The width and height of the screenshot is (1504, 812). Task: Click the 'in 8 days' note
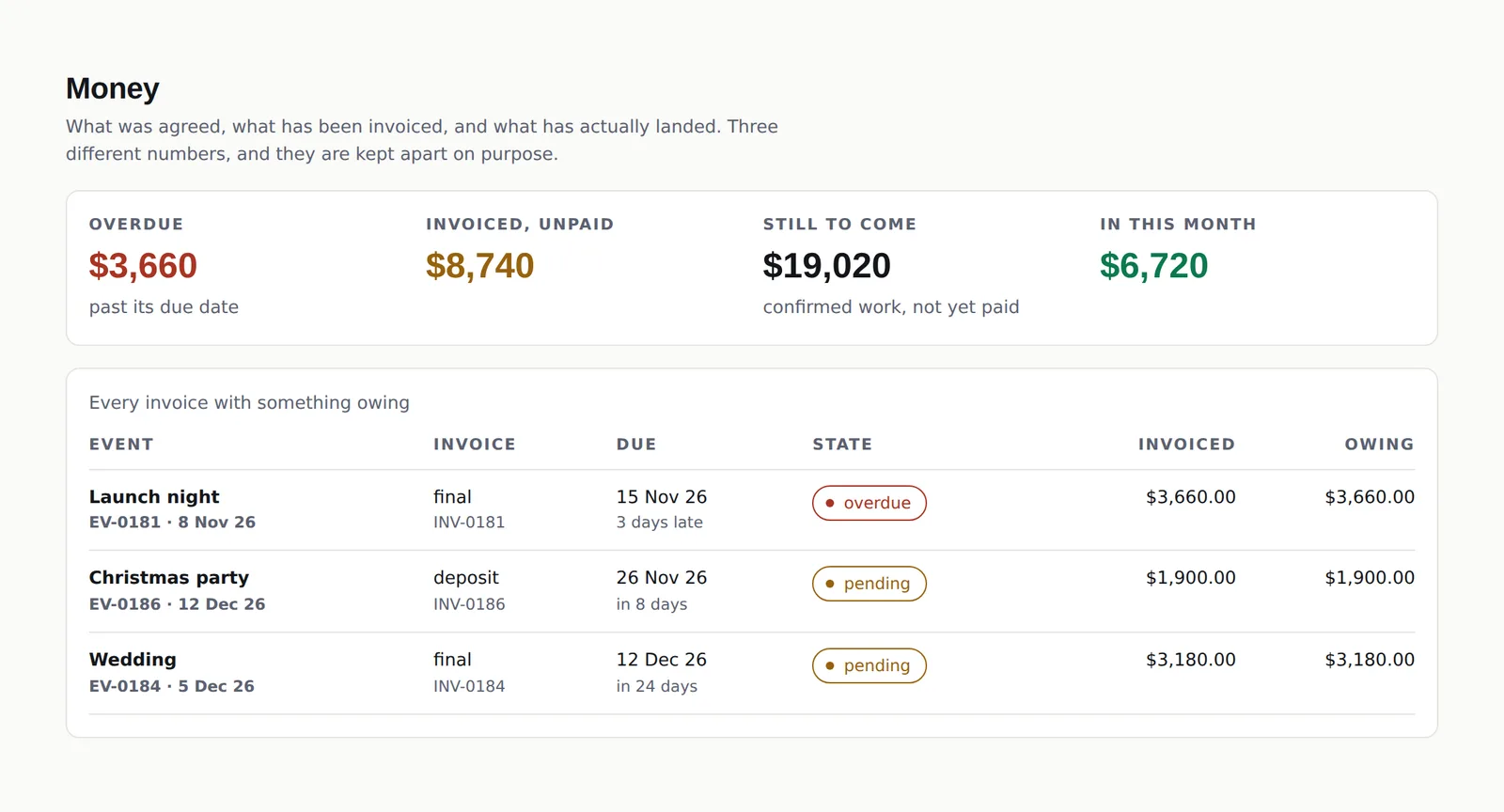651,604
